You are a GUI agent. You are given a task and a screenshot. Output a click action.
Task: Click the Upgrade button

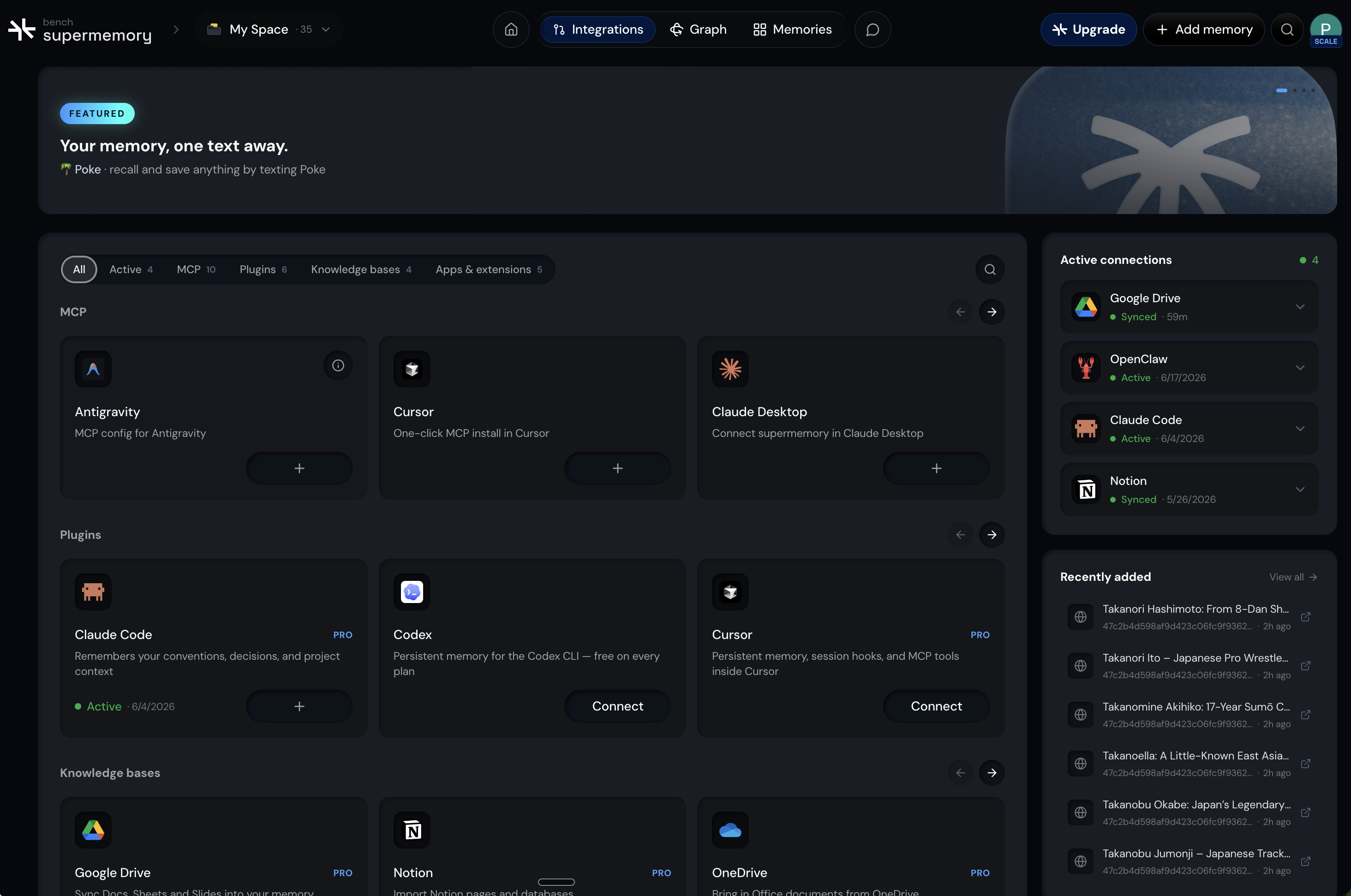(1088, 29)
